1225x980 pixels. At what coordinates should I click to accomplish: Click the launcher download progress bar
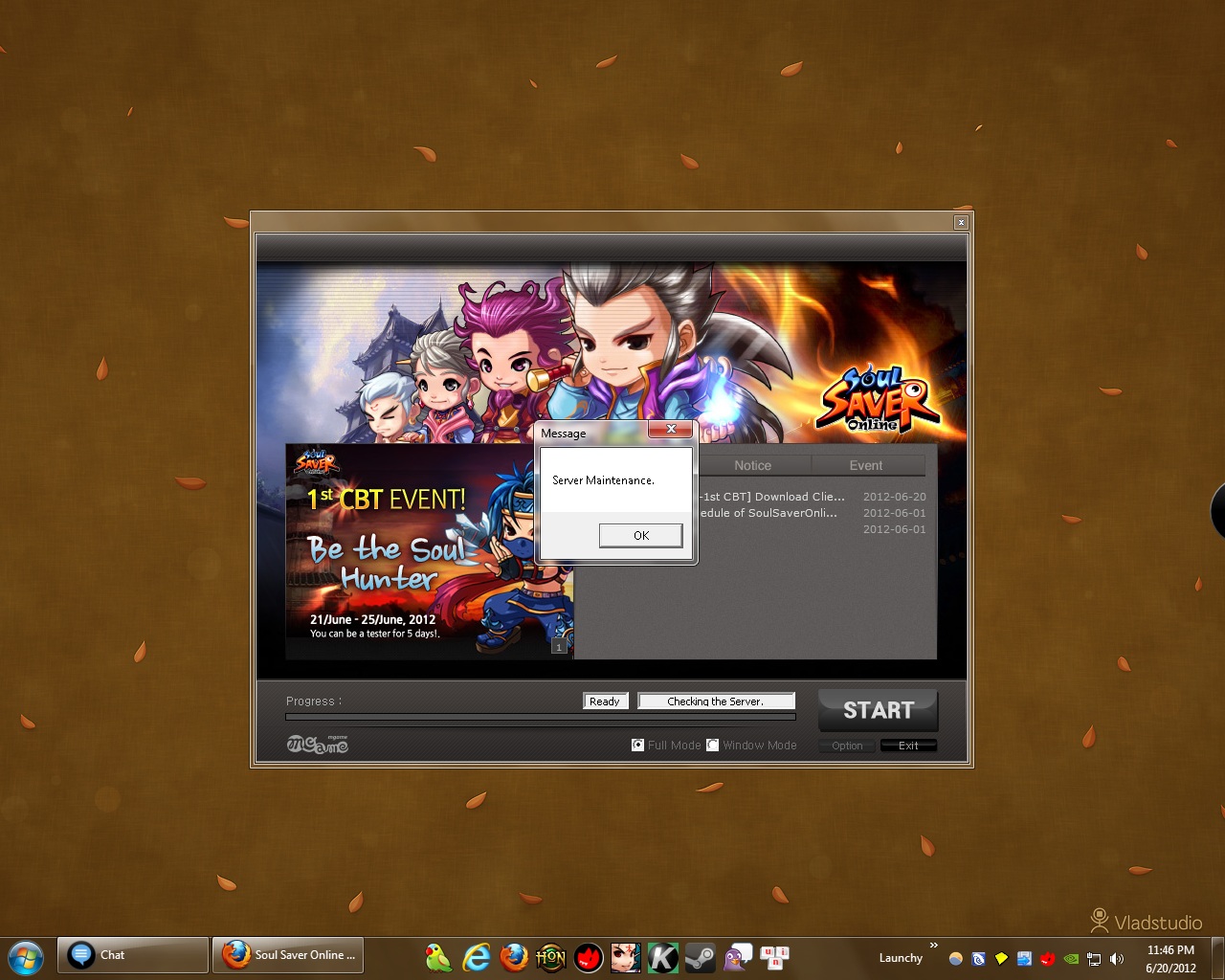541,717
